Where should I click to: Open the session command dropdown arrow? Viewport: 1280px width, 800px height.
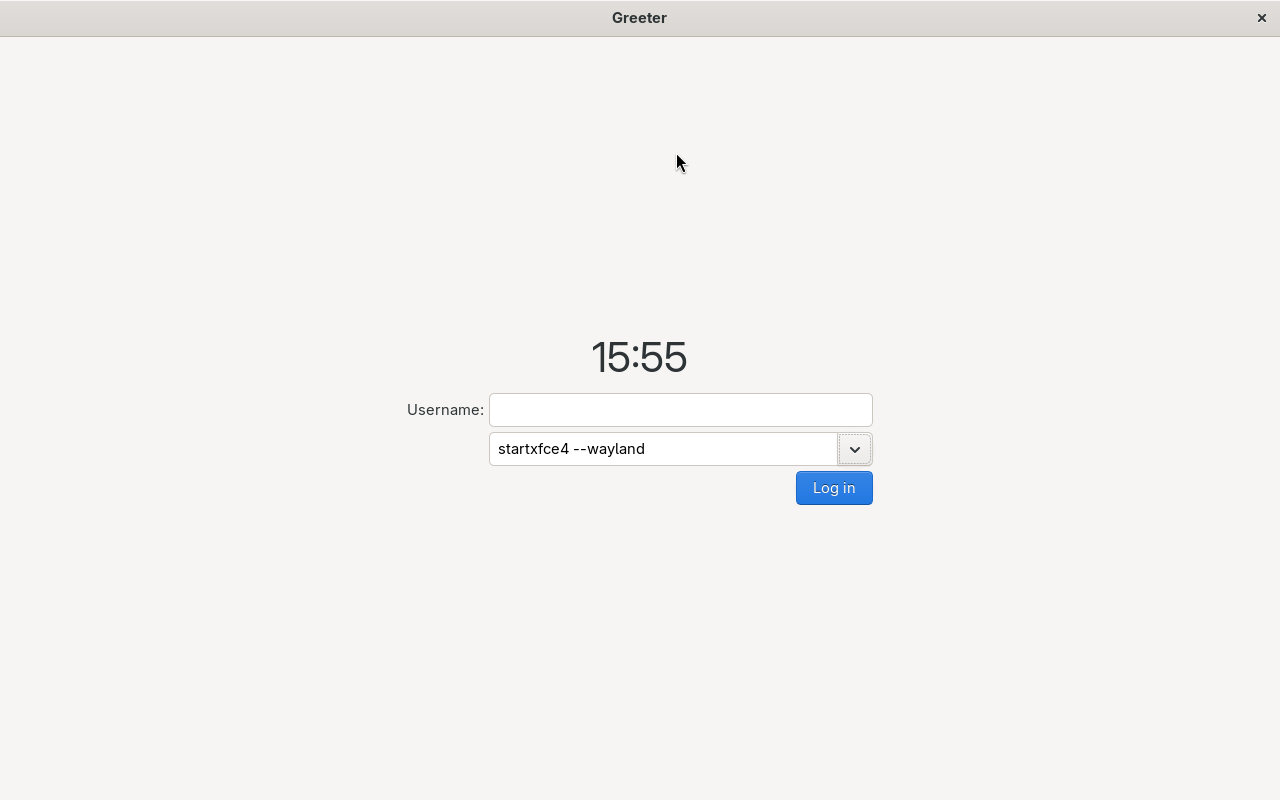tap(855, 449)
